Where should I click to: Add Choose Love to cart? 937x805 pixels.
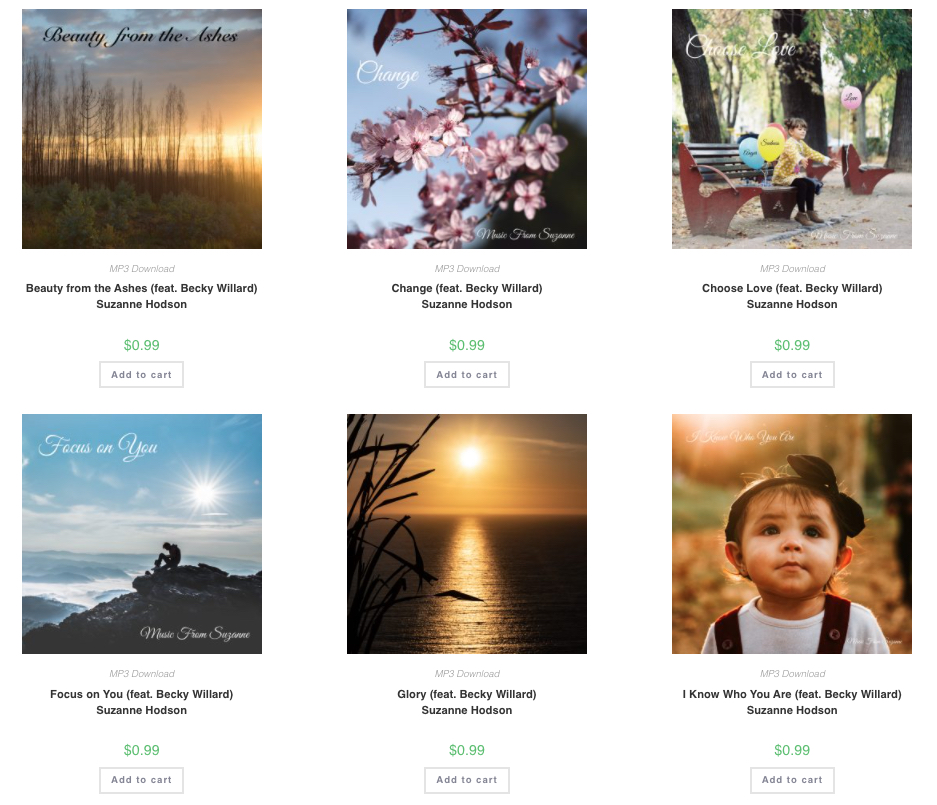click(x=792, y=375)
